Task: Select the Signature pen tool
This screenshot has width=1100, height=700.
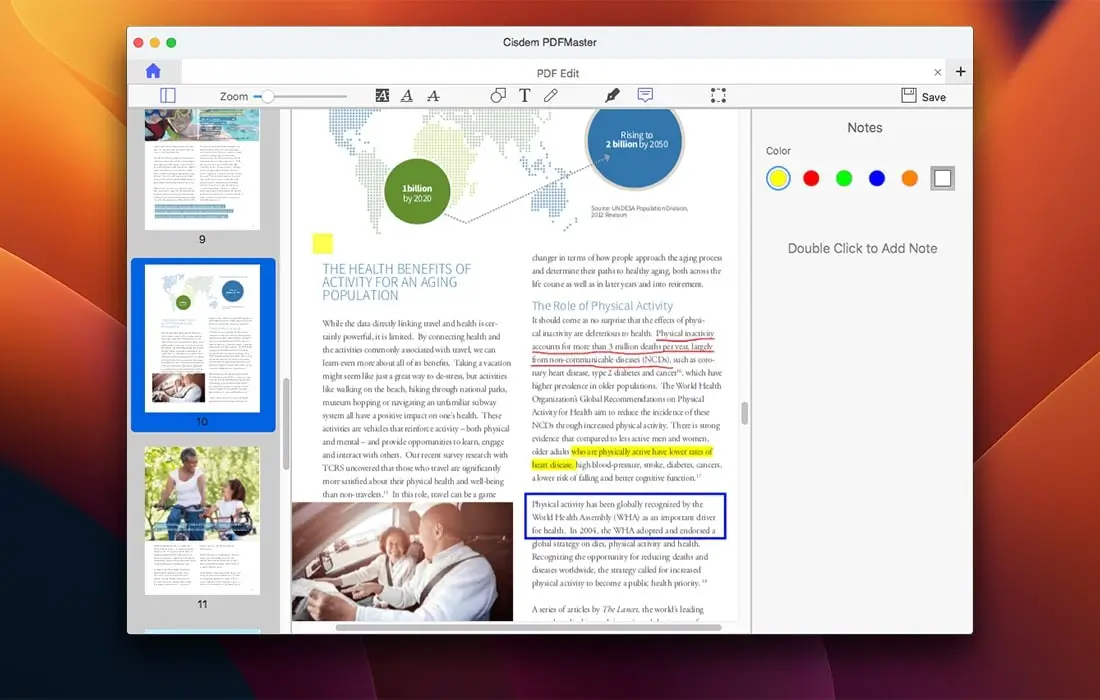Action: coord(612,95)
